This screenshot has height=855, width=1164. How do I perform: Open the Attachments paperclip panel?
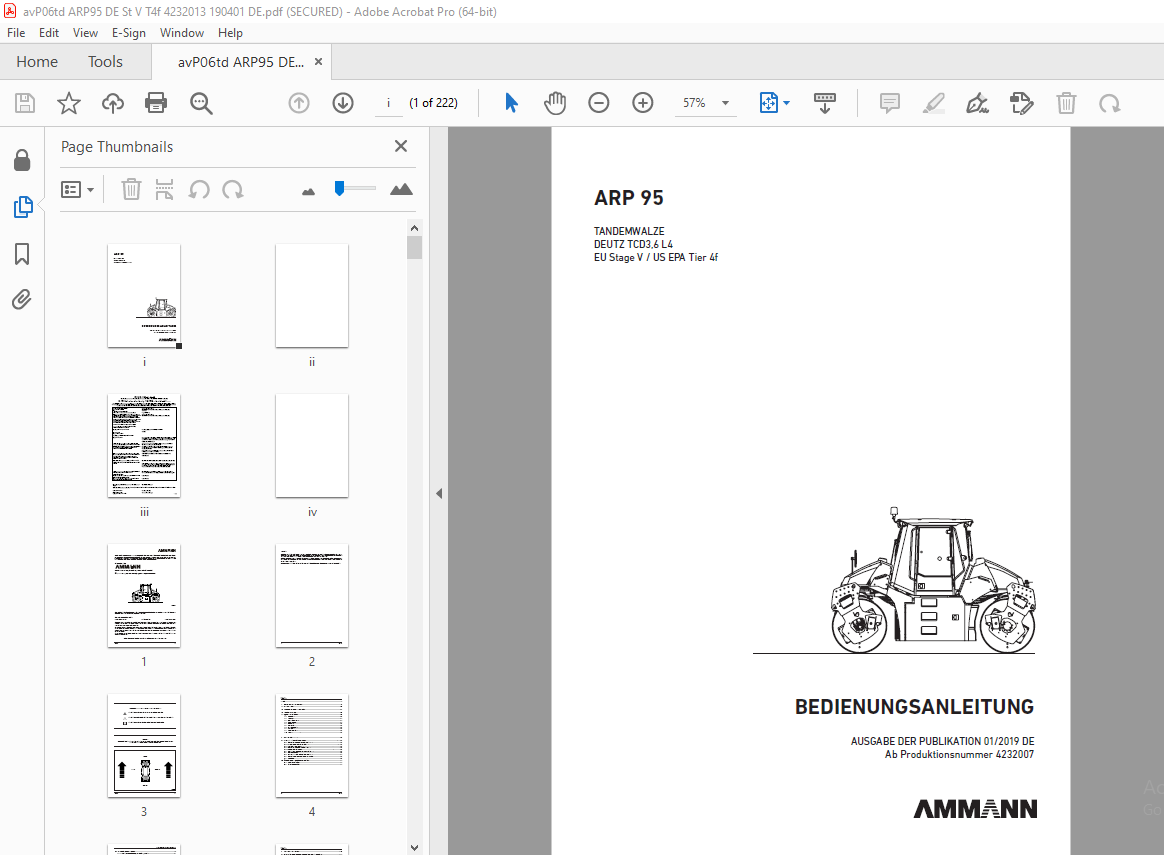(x=22, y=300)
